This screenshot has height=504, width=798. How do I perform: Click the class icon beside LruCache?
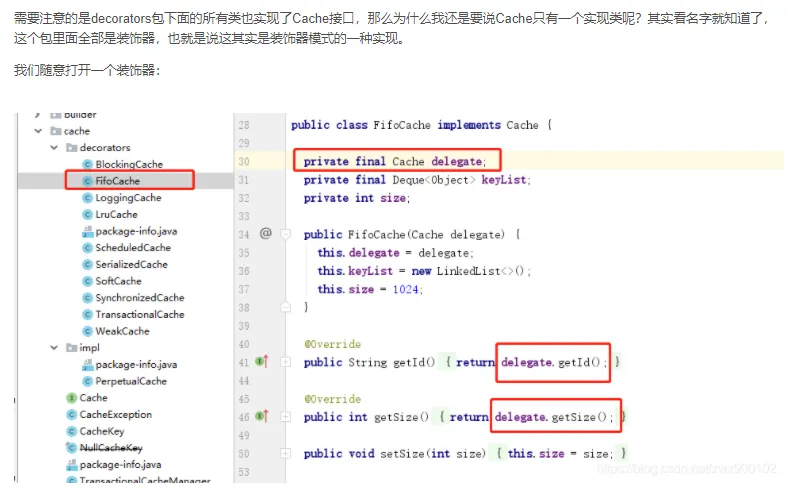(88, 214)
